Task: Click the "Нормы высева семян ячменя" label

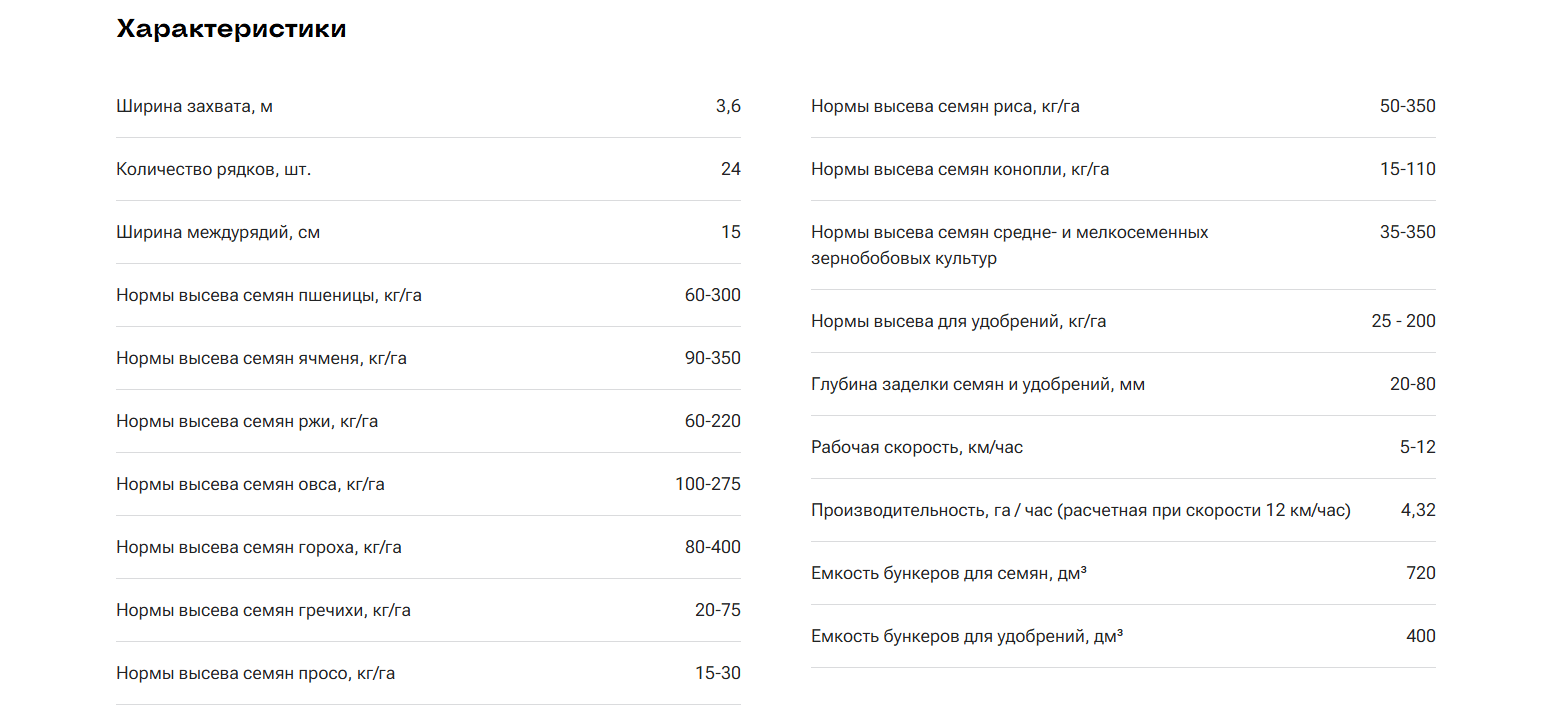Action: [x=261, y=358]
